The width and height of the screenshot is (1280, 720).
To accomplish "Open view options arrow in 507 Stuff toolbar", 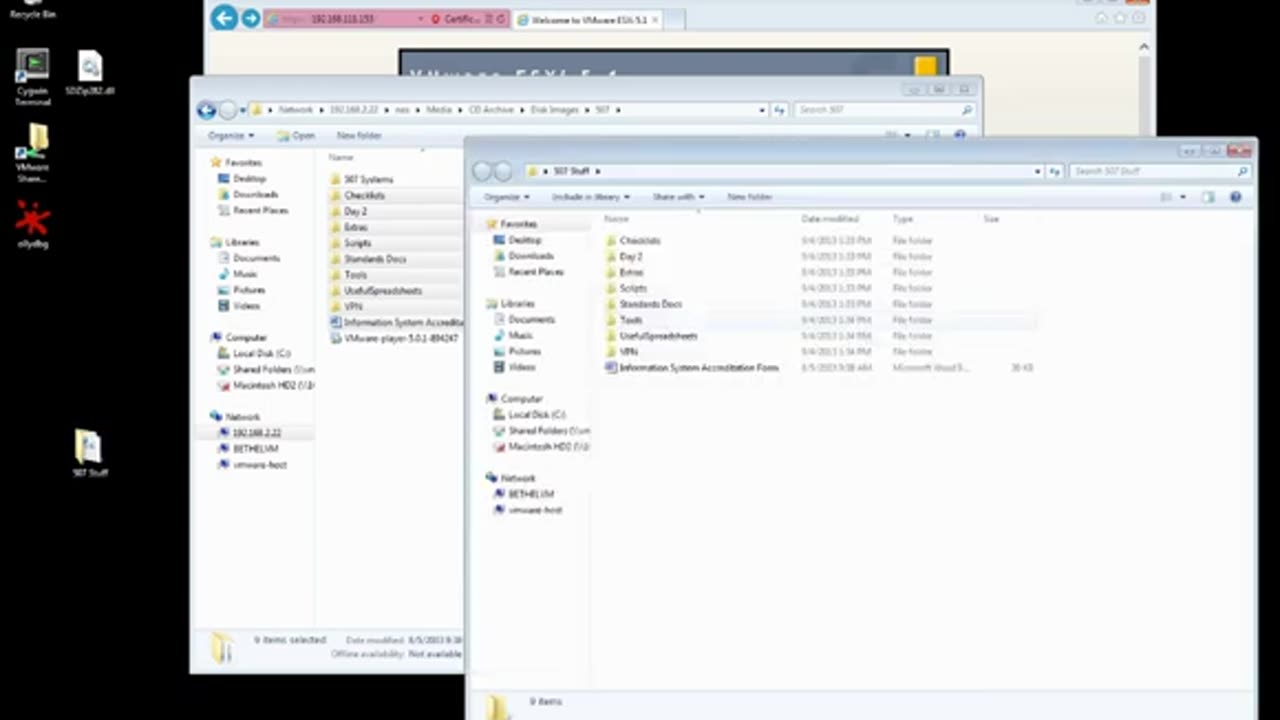I will pos(1183,197).
